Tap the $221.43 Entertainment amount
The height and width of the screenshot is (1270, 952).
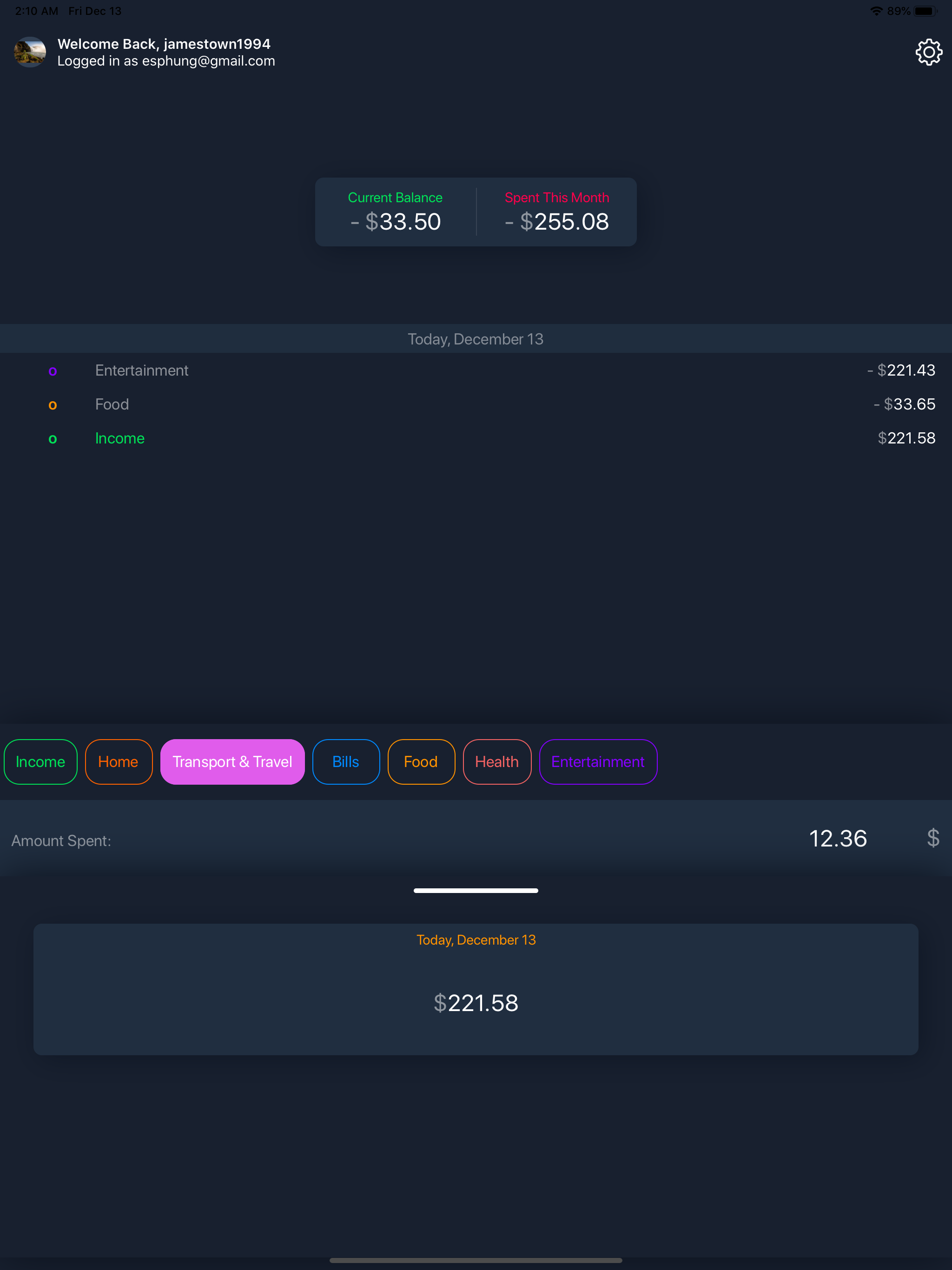[901, 370]
